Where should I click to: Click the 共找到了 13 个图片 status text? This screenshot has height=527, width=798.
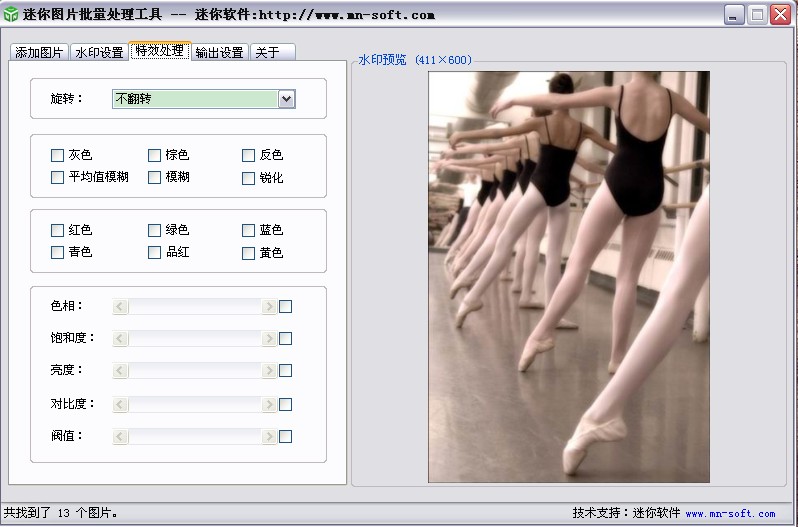pos(60,513)
